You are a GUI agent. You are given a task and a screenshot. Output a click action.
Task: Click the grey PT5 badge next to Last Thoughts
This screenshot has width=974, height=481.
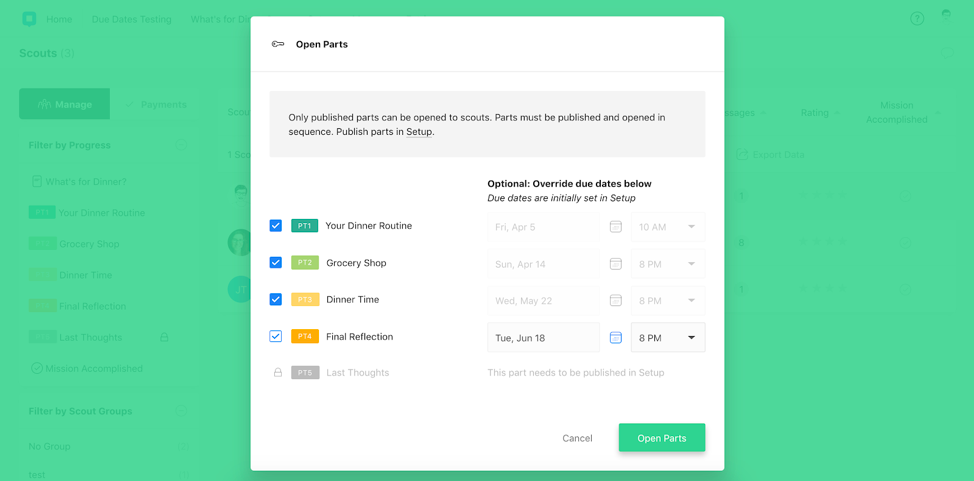point(304,373)
